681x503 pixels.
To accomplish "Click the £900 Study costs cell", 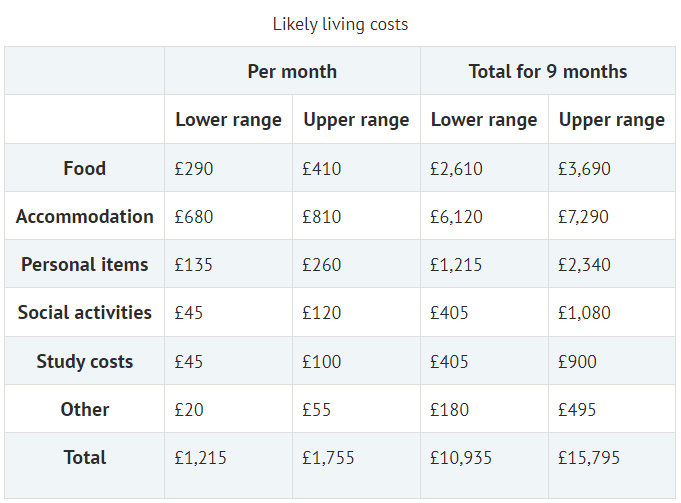I will [x=577, y=361].
